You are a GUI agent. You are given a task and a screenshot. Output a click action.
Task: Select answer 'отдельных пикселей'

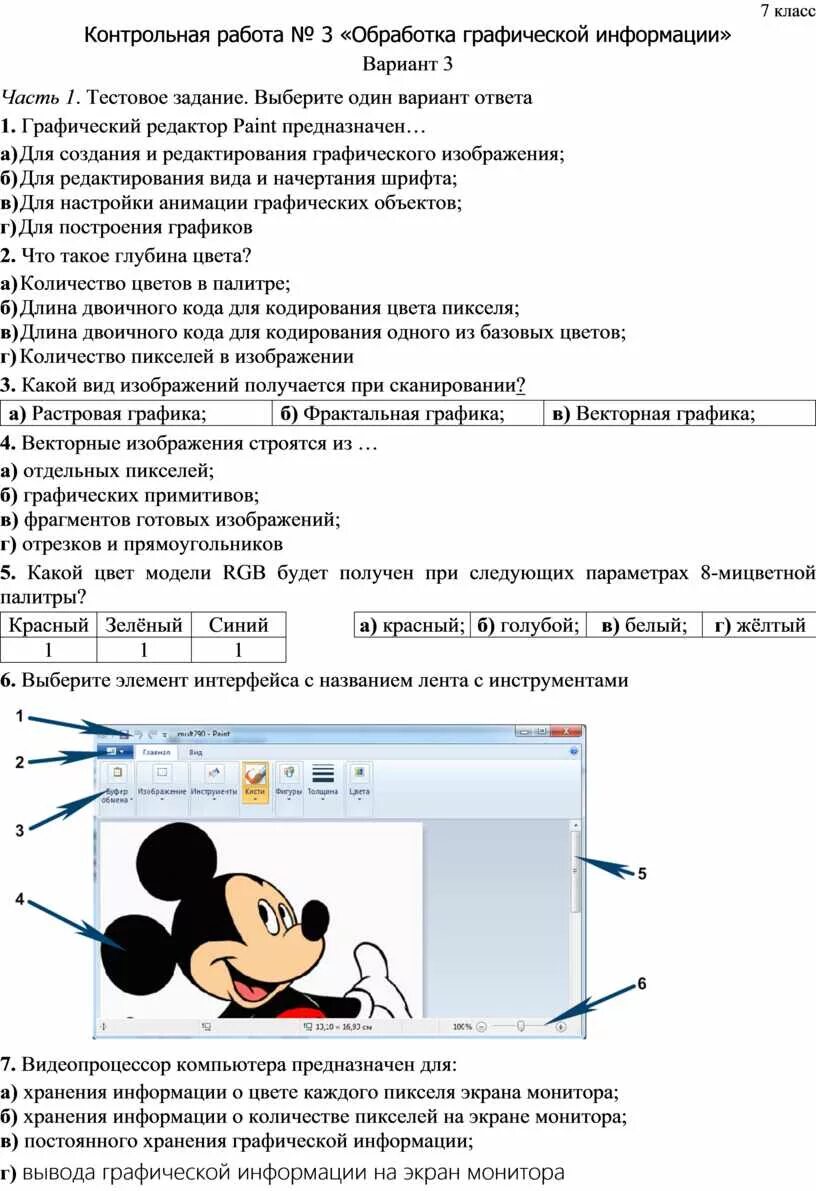[107, 471]
